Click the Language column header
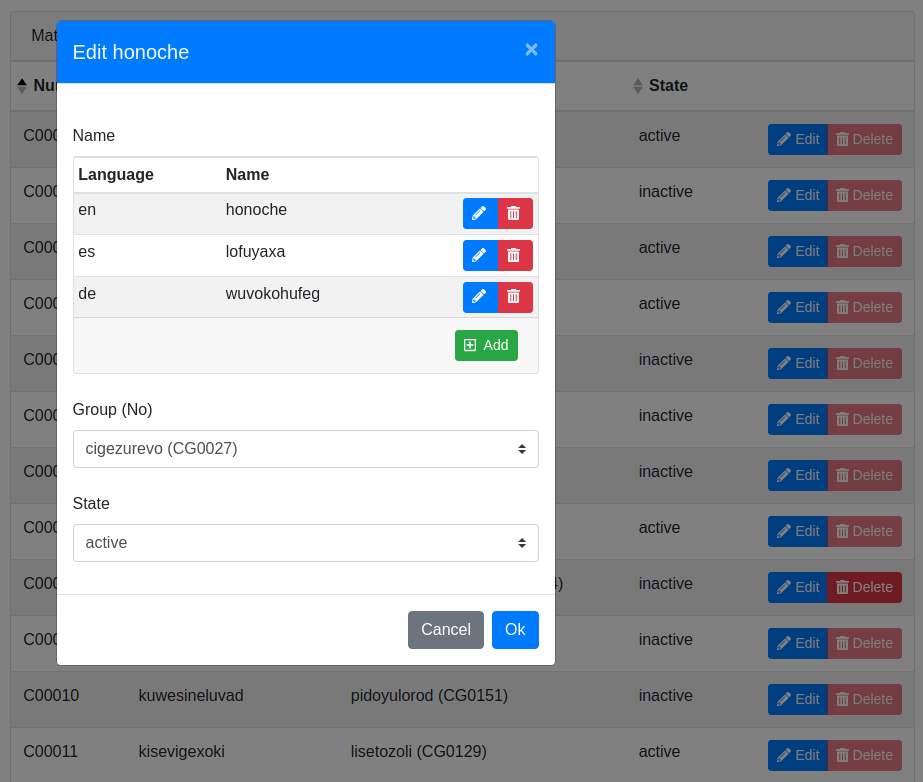The height and width of the screenshot is (782, 923). pos(116,175)
